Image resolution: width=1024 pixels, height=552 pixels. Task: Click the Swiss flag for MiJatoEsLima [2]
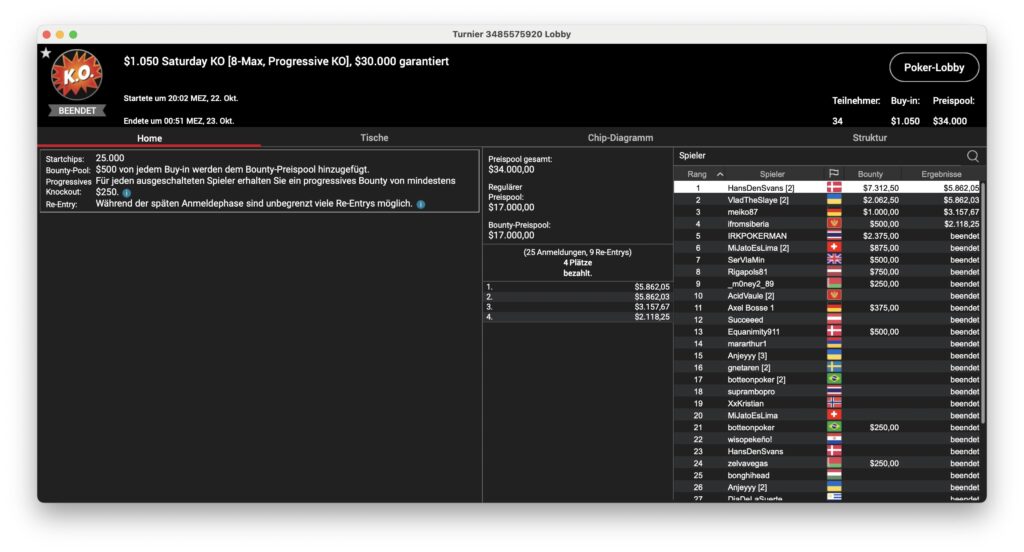pyautogui.click(x=834, y=247)
